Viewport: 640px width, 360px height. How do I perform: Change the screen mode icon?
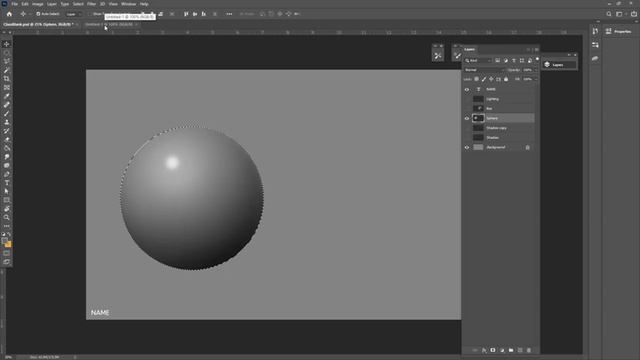(x=7, y=262)
